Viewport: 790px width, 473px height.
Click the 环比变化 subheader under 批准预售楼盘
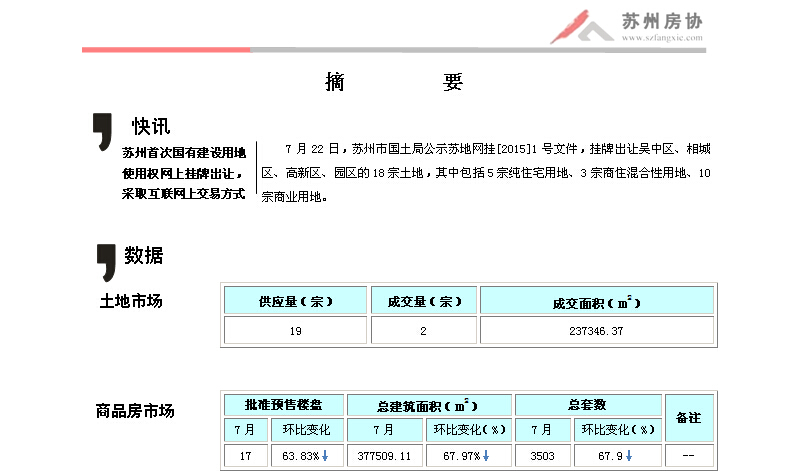point(307,430)
